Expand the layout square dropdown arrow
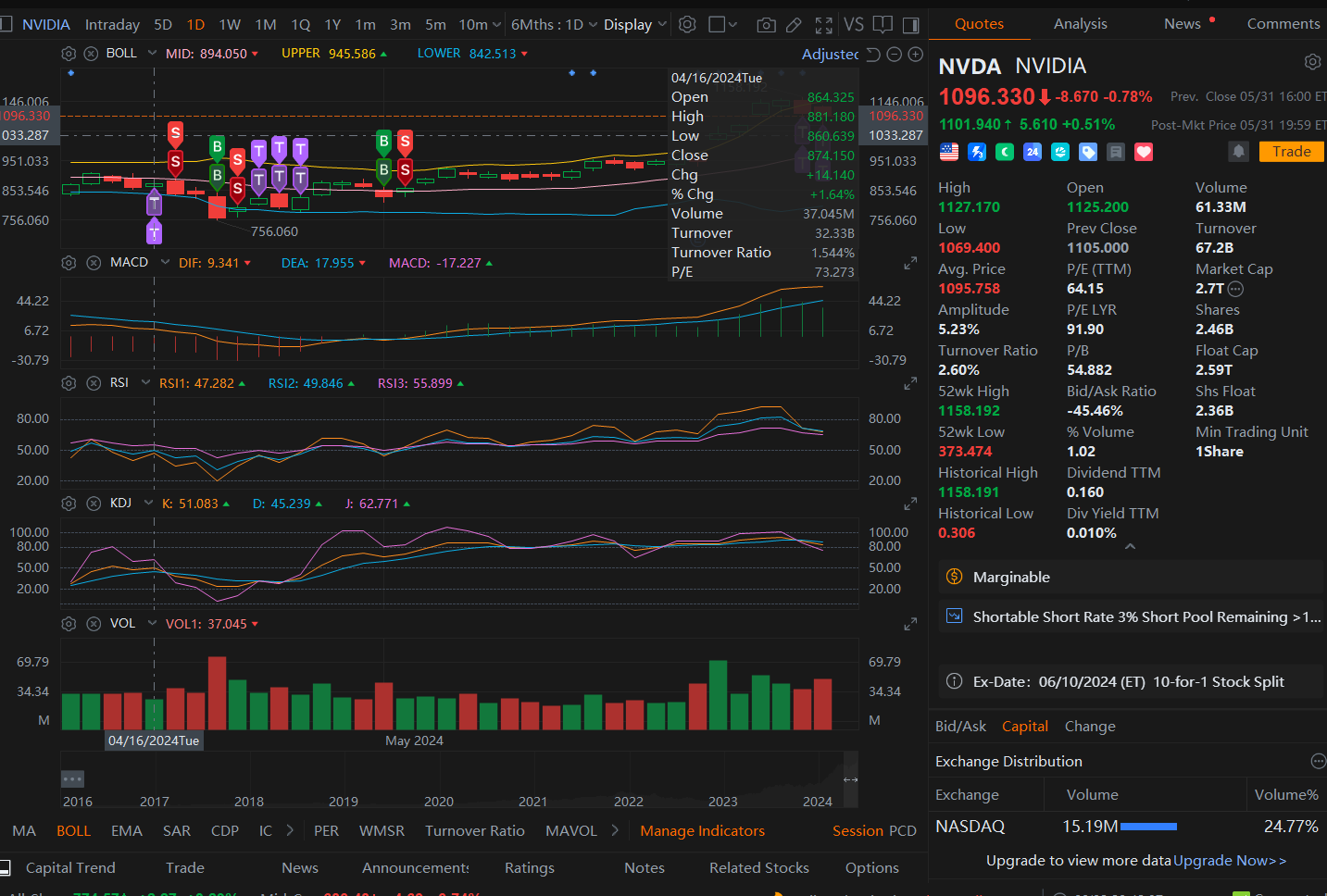This screenshot has height=896, width=1327. pyautogui.click(x=732, y=25)
